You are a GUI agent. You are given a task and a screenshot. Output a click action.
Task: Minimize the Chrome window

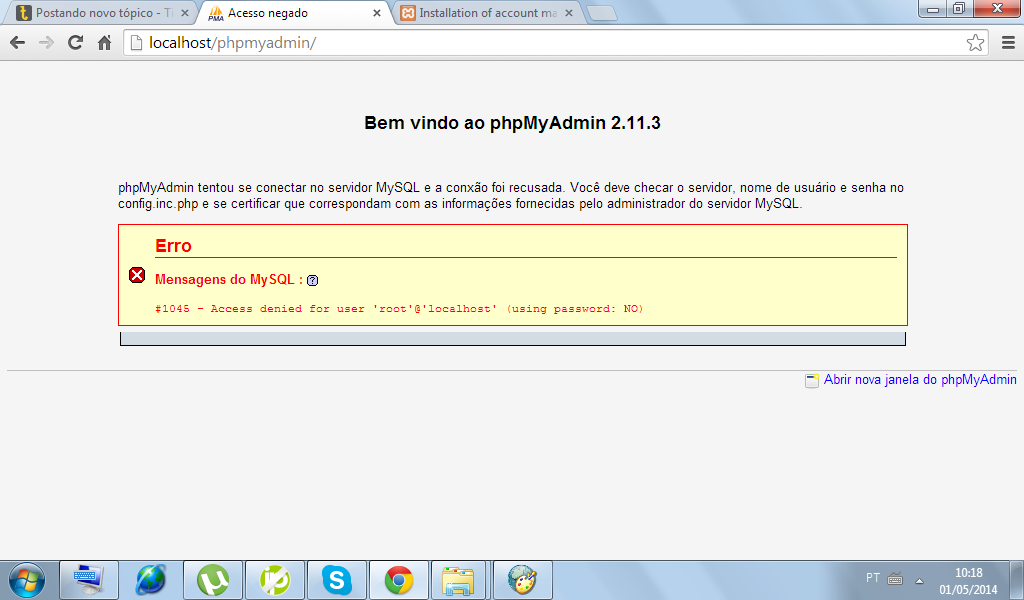[x=933, y=9]
